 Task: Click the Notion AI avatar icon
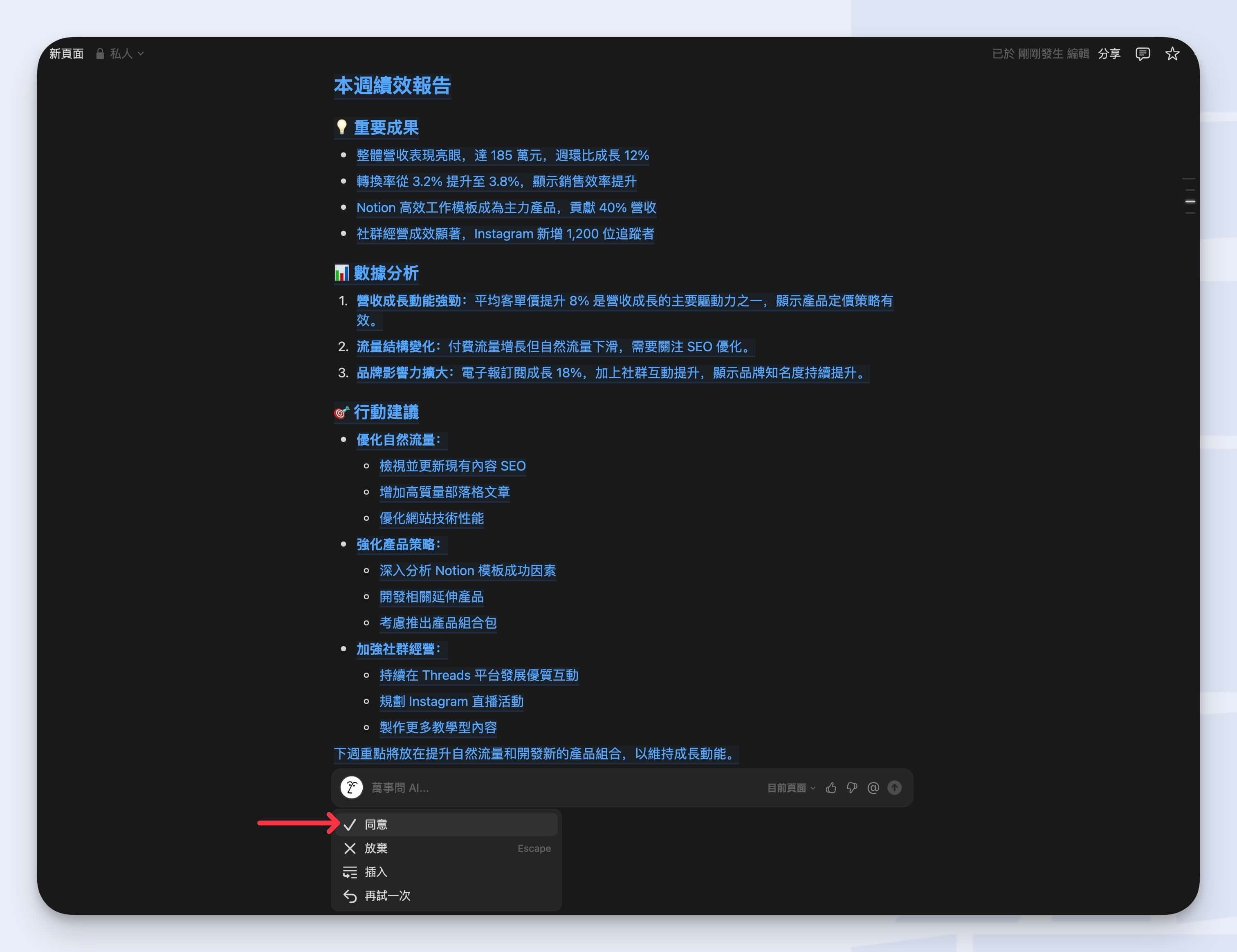click(351, 788)
